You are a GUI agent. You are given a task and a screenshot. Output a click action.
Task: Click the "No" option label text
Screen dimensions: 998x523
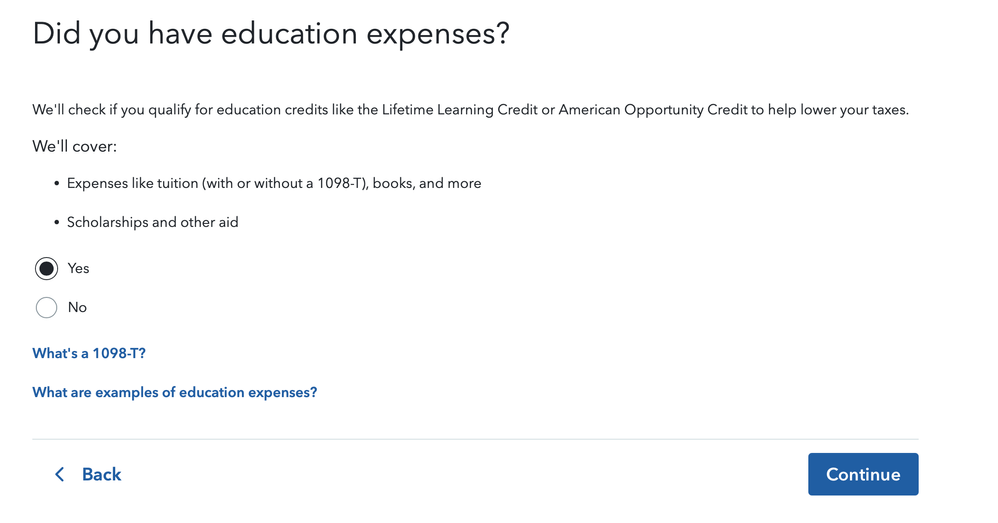77,307
